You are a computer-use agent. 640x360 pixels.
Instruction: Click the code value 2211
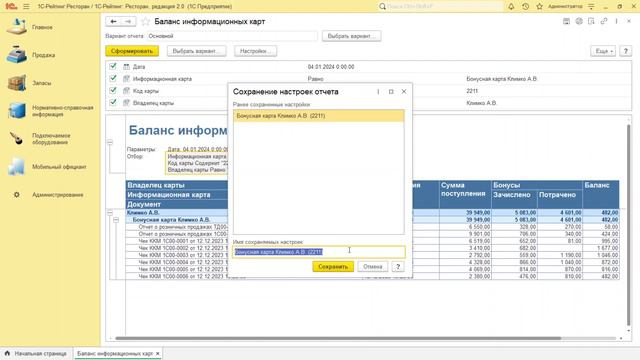coord(472,91)
